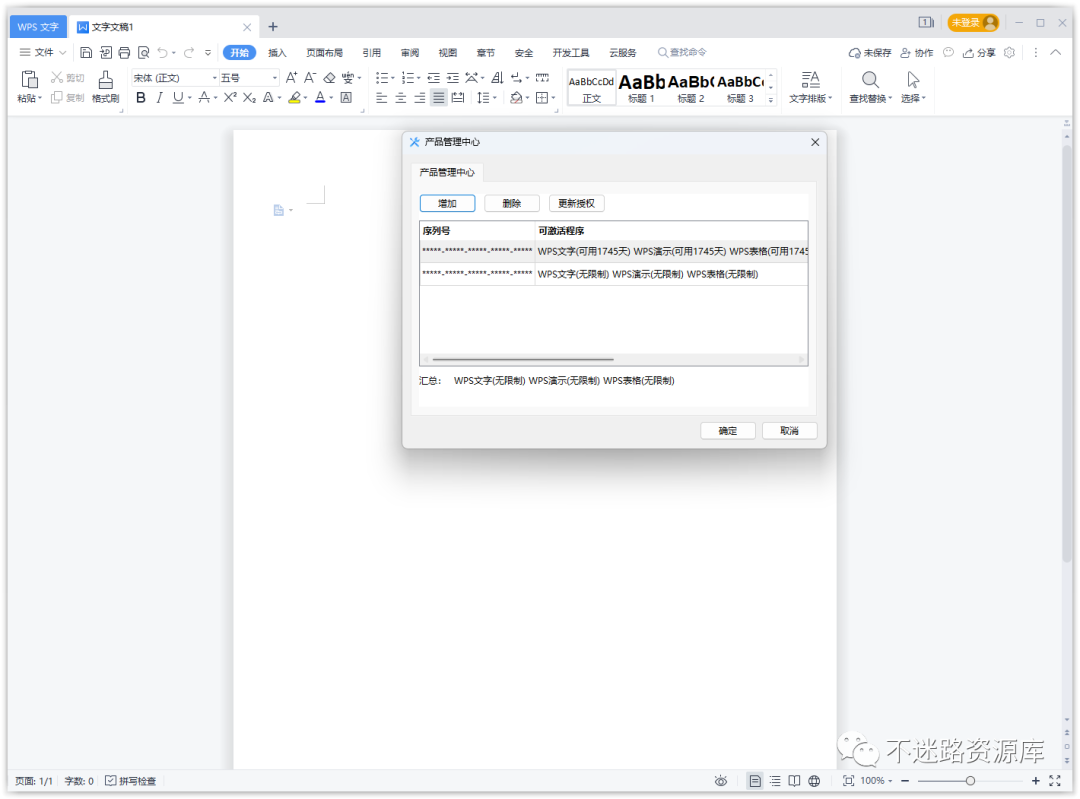
Task: Open the 视图 ribbon tab
Action: click(448, 52)
